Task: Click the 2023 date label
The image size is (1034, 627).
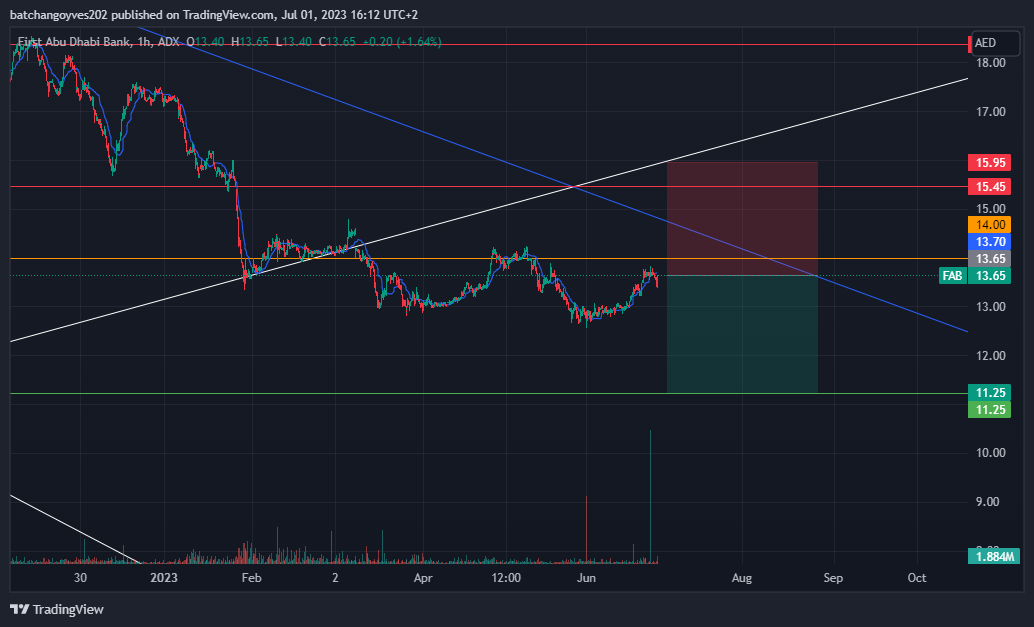Action: pos(164,578)
